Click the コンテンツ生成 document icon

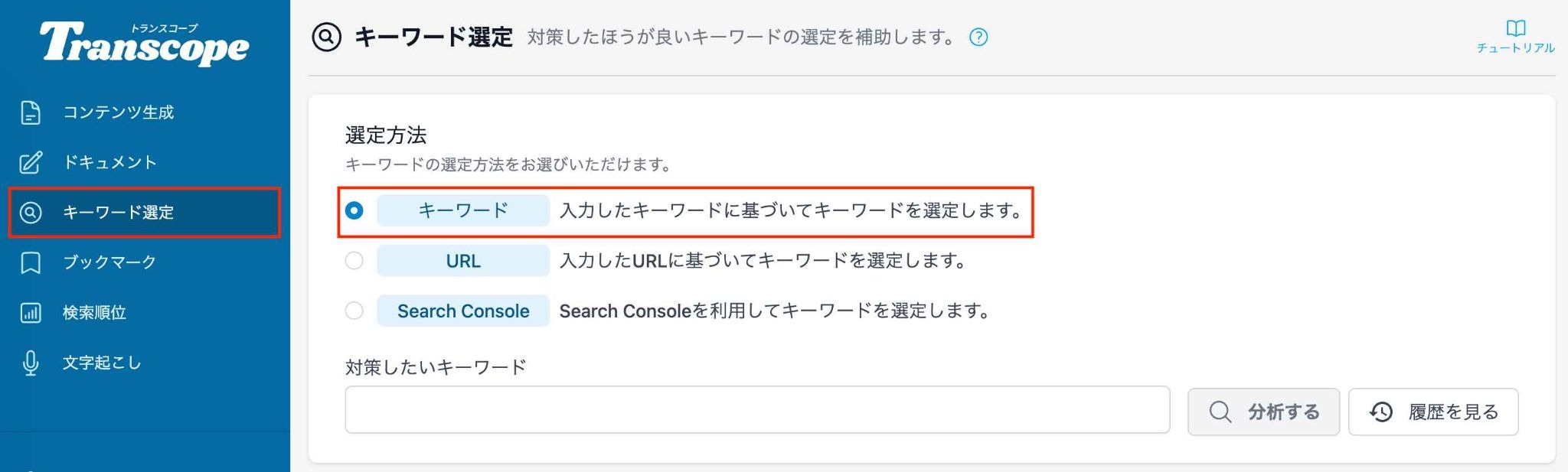(x=31, y=112)
